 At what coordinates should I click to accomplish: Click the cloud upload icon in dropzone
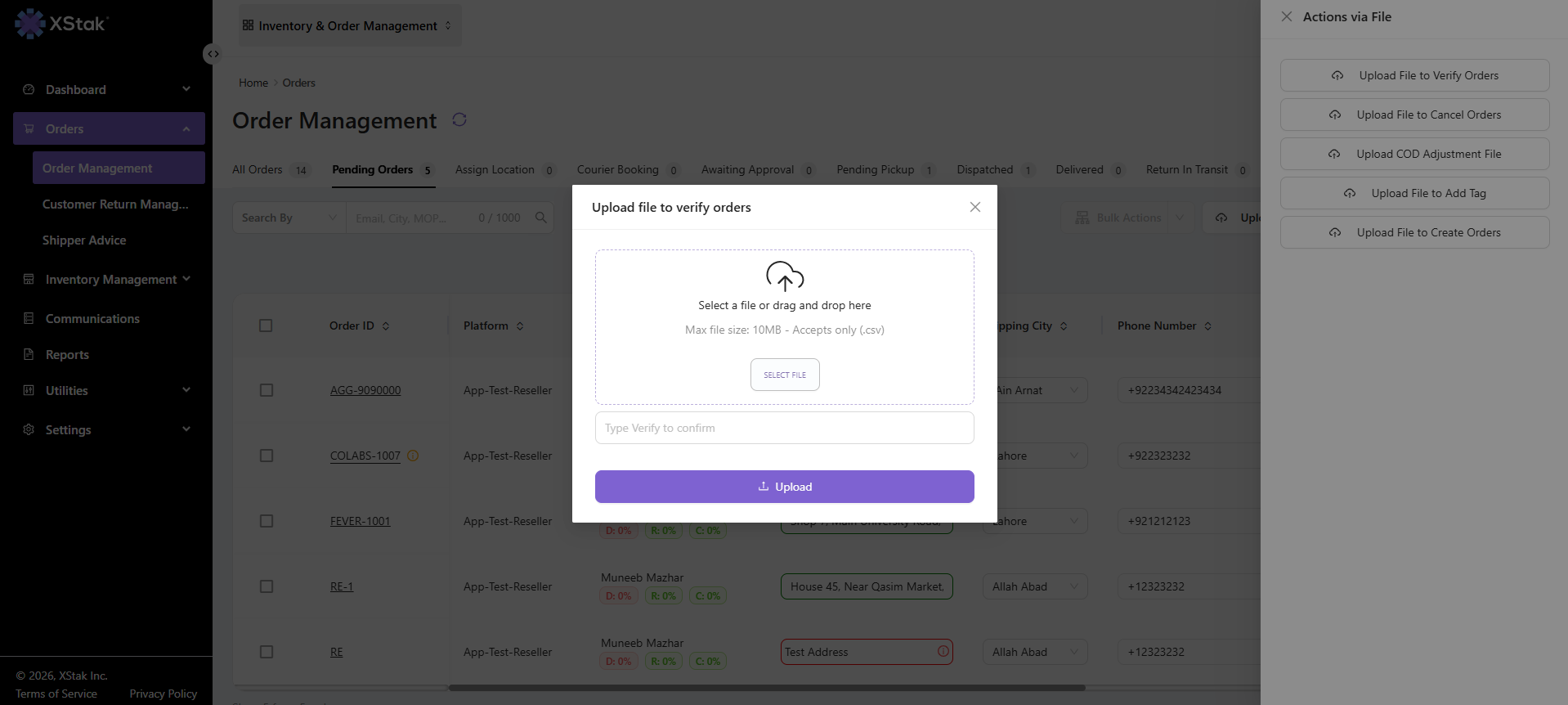click(785, 276)
